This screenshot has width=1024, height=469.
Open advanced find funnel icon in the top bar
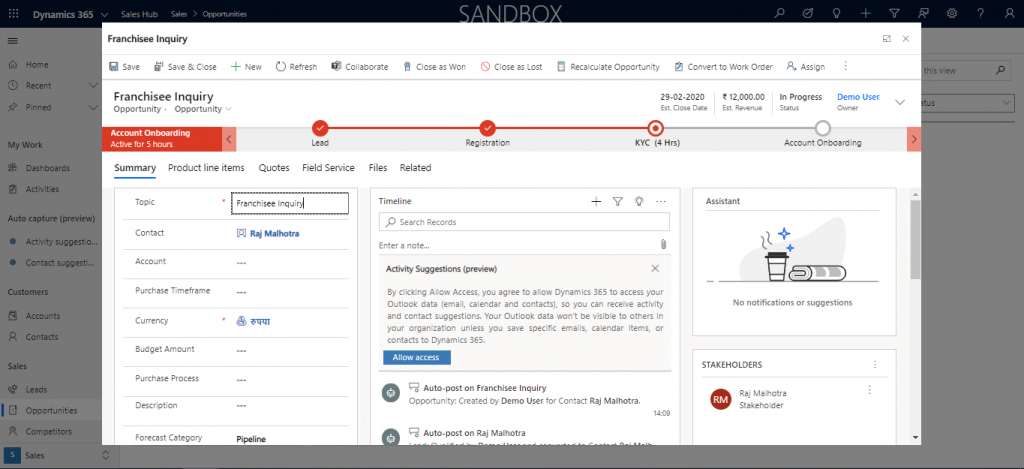(895, 13)
